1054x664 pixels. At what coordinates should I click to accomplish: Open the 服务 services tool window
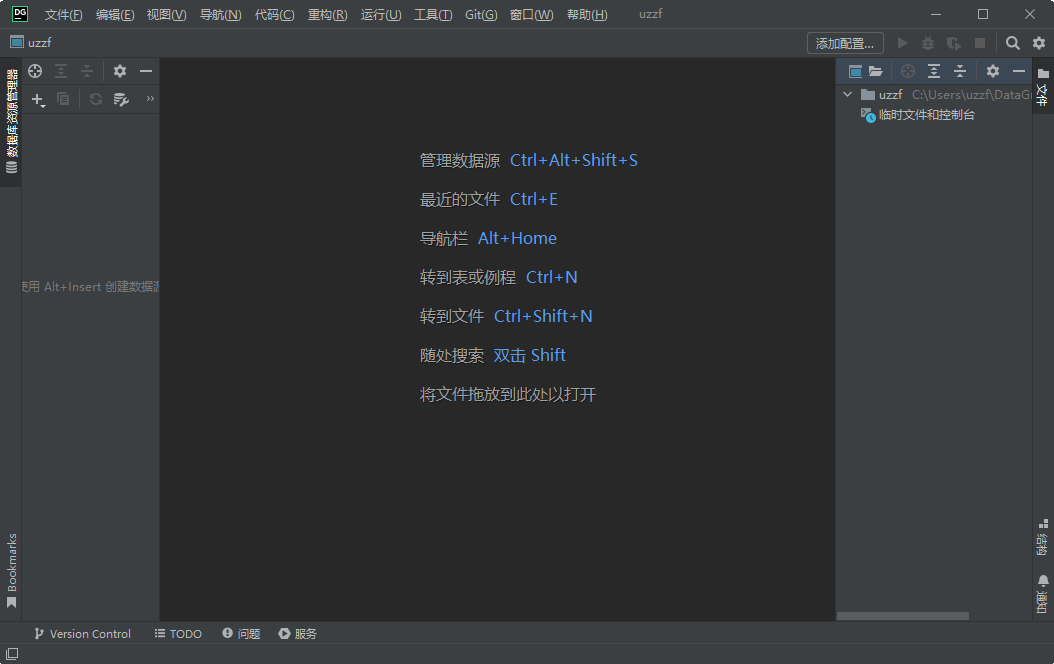tap(298, 634)
